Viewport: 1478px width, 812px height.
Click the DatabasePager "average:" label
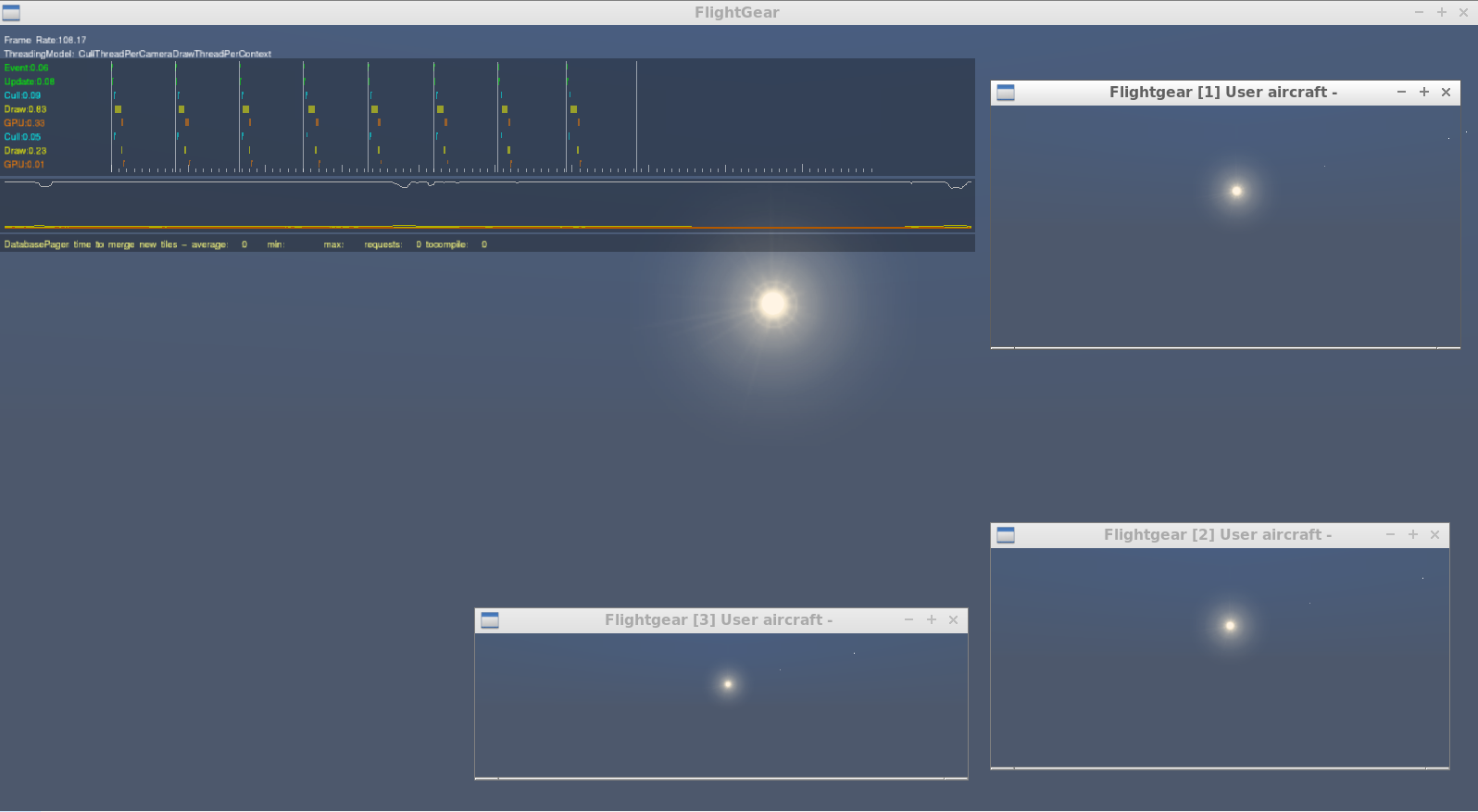[209, 244]
